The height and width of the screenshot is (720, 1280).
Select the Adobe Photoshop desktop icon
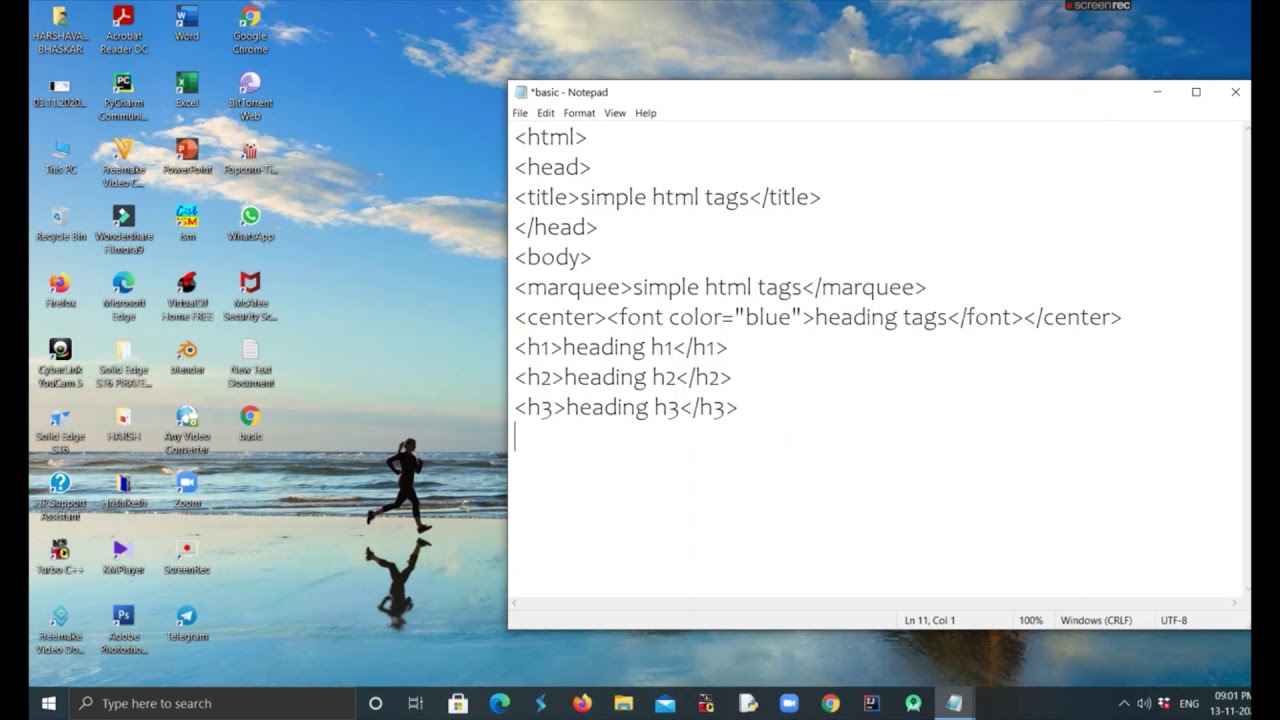pyautogui.click(x=123, y=630)
